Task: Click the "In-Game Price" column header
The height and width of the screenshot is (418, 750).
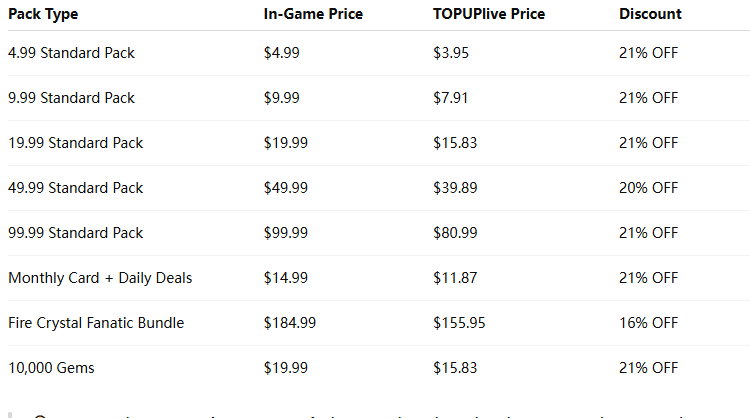Action: [313, 14]
